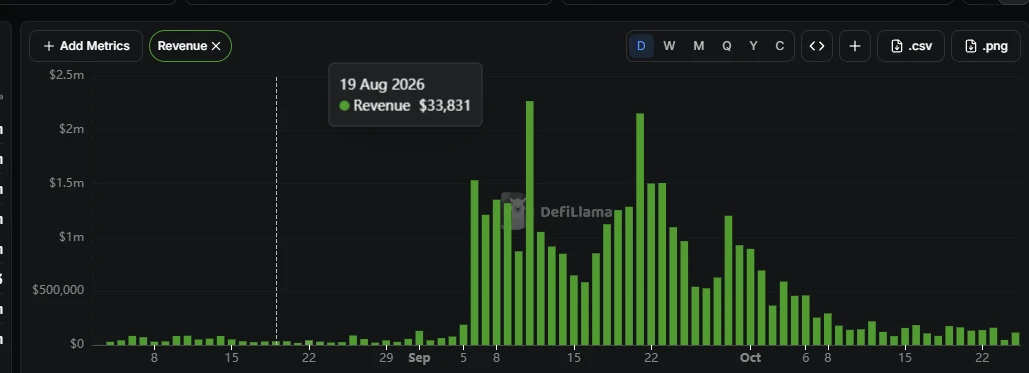Download chart data as .csv
Screen dimensions: 1029x373
coord(911,46)
